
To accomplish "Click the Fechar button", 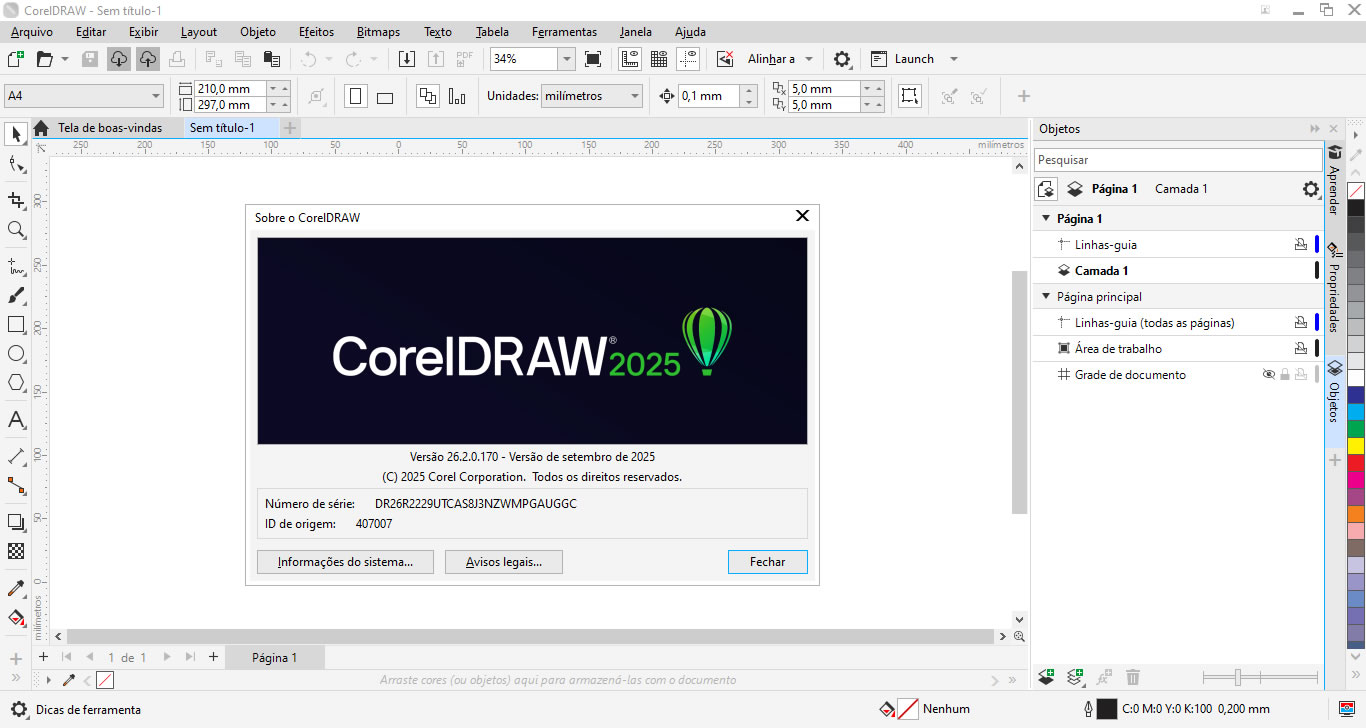I will (767, 562).
